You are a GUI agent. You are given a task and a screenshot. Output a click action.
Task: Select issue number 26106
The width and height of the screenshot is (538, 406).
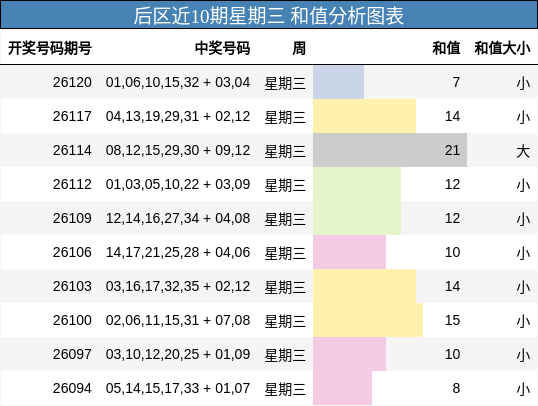point(72,252)
